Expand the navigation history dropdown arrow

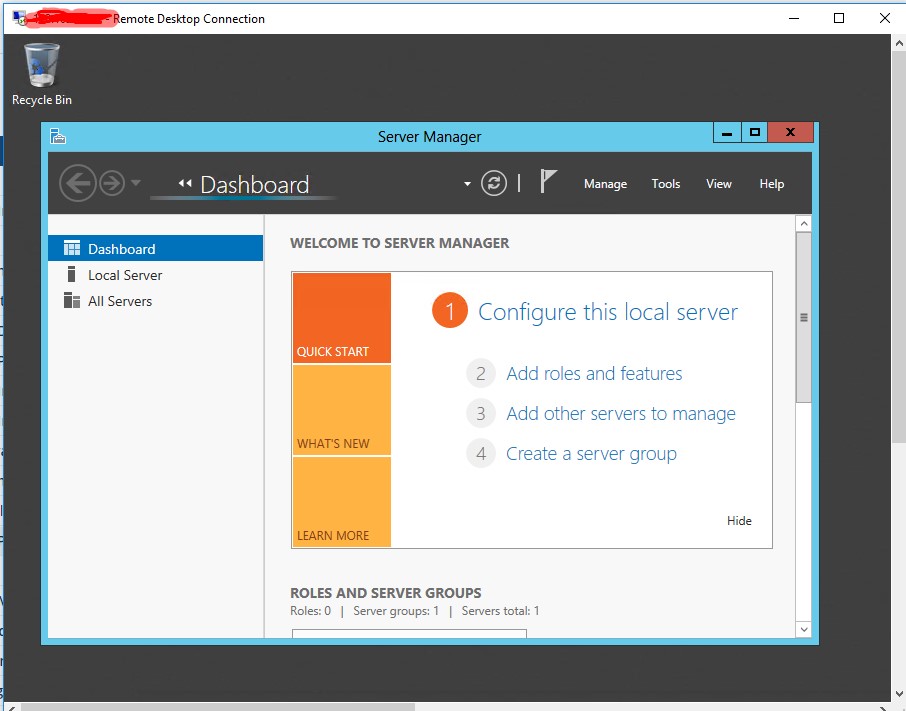(136, 184)
